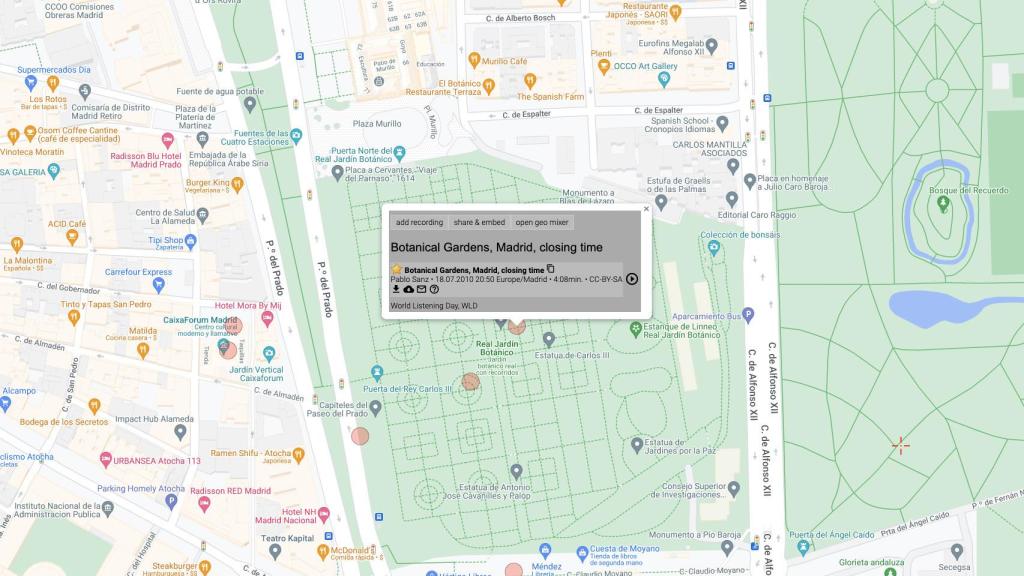Click the Eurofins Megalab Alfonso XII pin
The image size is (1024, 576).
tap(712, 46)
